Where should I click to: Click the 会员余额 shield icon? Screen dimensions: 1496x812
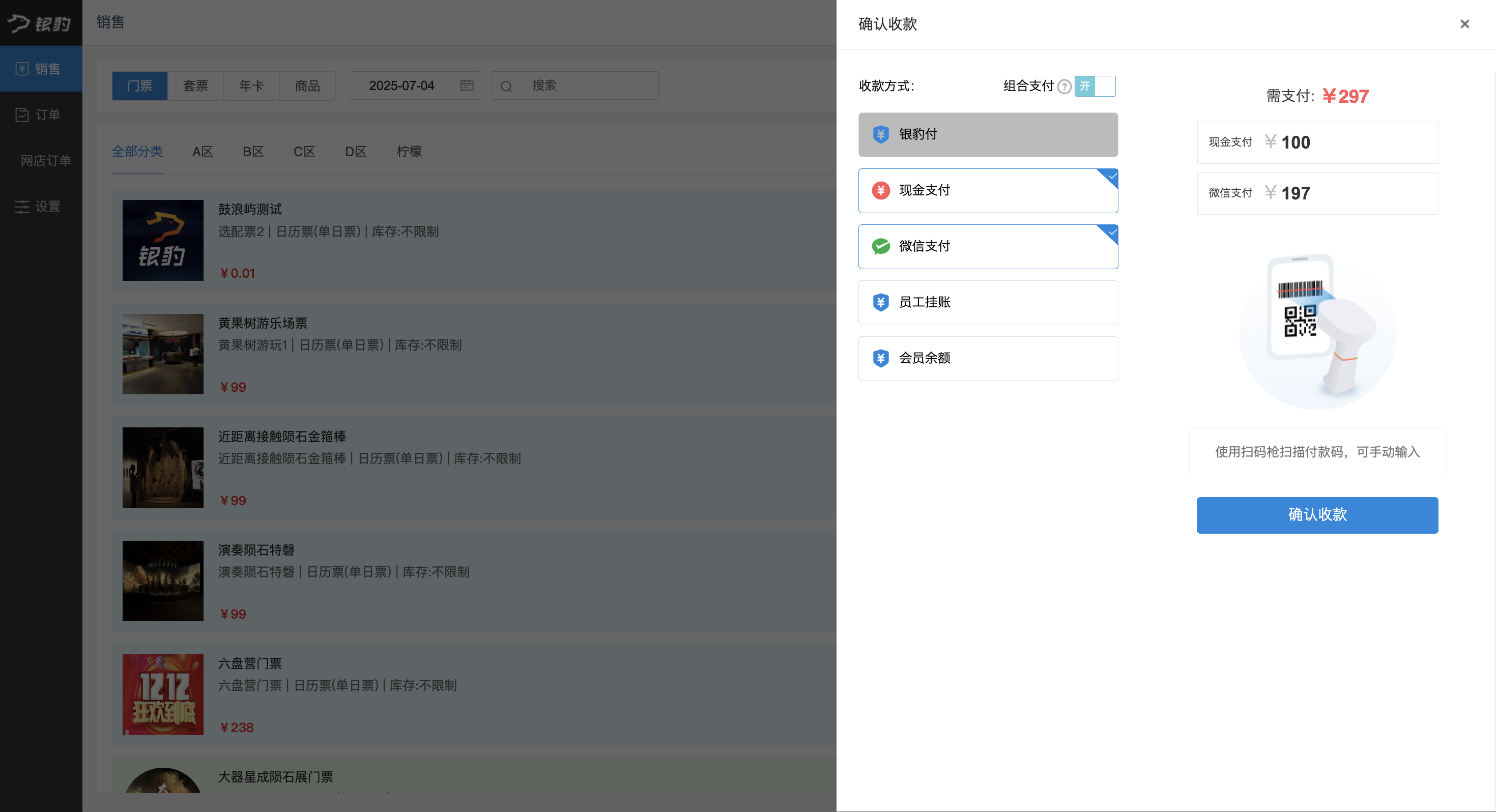tap(880, 358)
